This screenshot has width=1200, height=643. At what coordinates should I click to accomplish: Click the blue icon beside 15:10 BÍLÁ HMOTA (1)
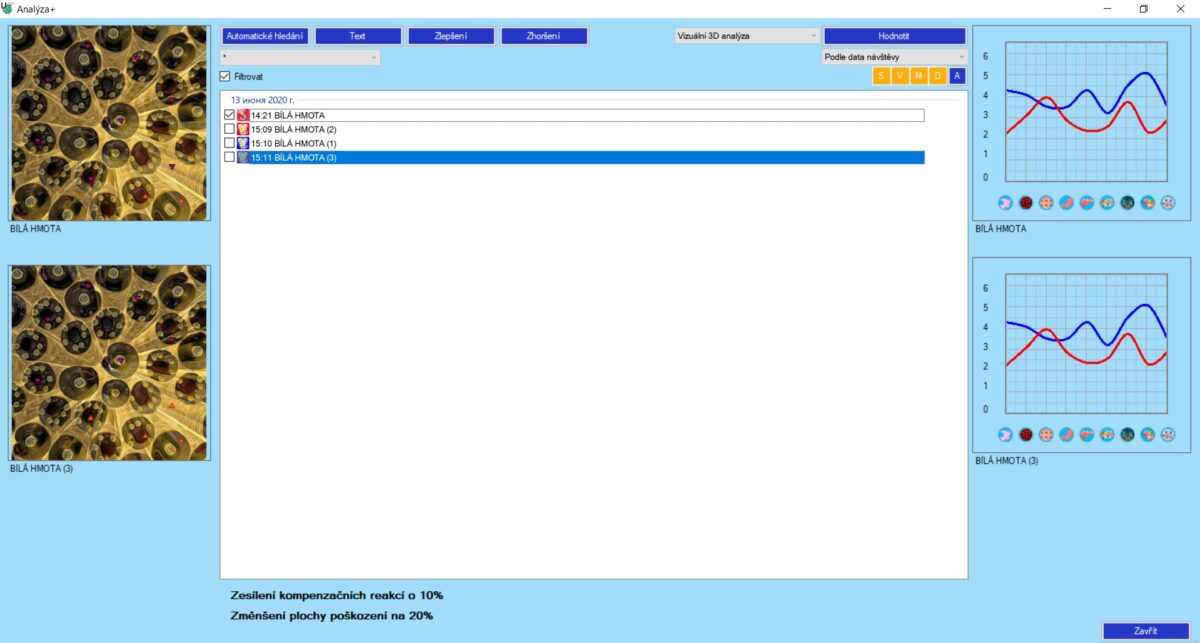pos(243,144)
